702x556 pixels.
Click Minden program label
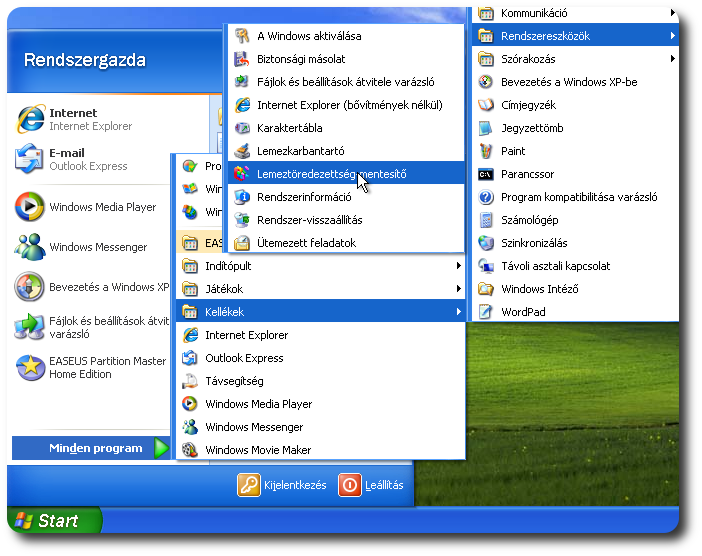pos(96,448)
